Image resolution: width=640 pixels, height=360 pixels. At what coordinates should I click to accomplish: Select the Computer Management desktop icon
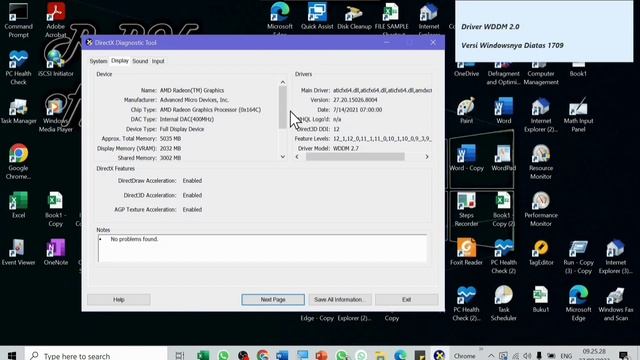pos(541,72)
